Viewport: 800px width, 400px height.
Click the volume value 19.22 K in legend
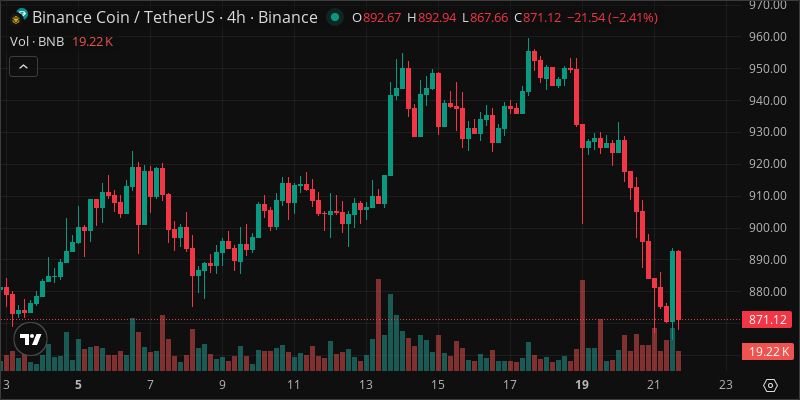[x=92, y=42]
